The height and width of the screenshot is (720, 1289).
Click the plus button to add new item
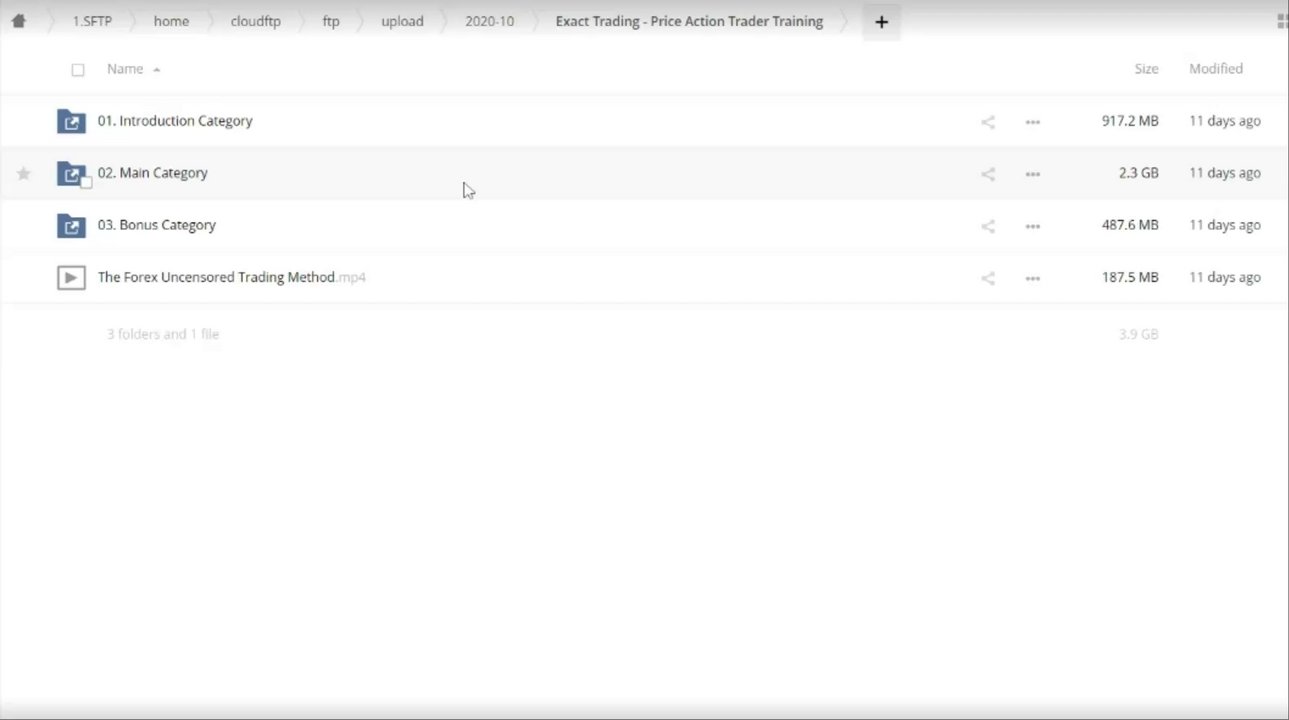click(881, 21)
